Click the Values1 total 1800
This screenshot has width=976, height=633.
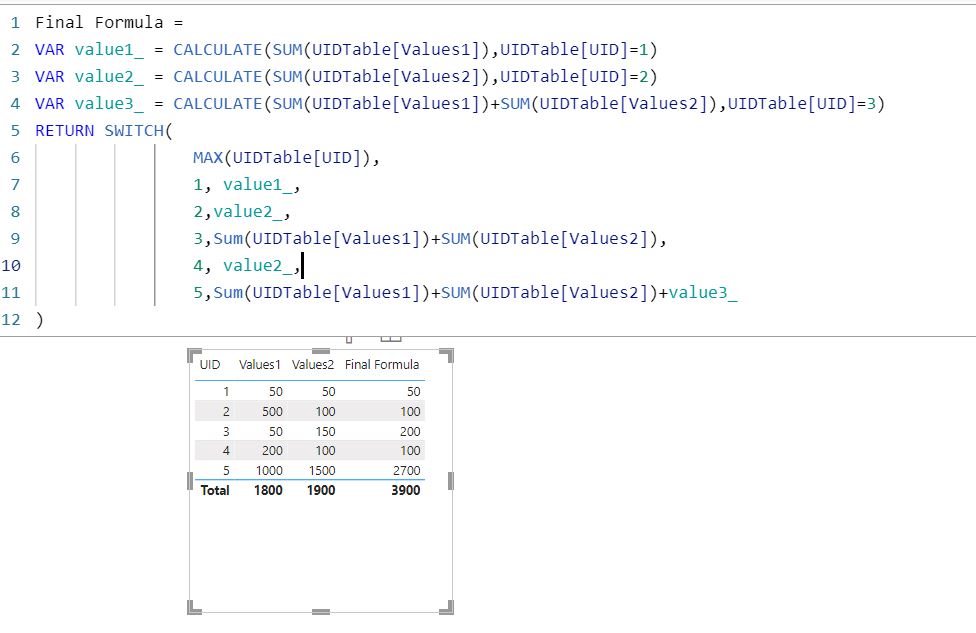(x=268, y=490)
